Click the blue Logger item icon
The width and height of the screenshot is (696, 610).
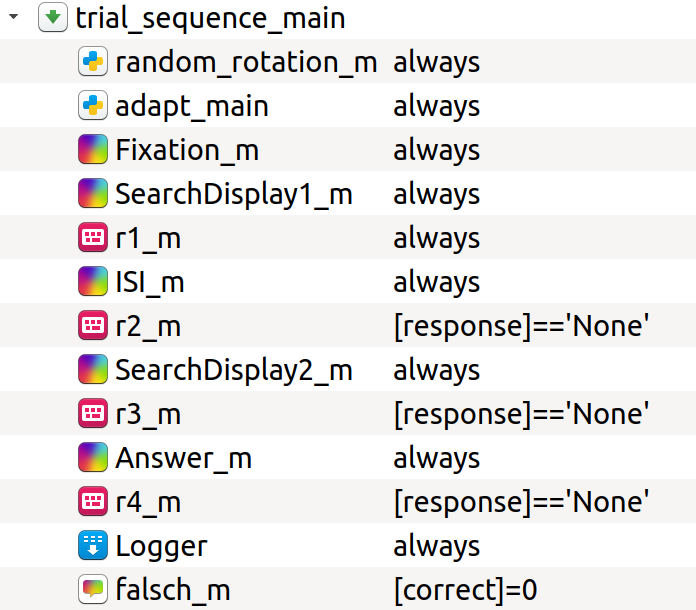(x=93, y=545)
